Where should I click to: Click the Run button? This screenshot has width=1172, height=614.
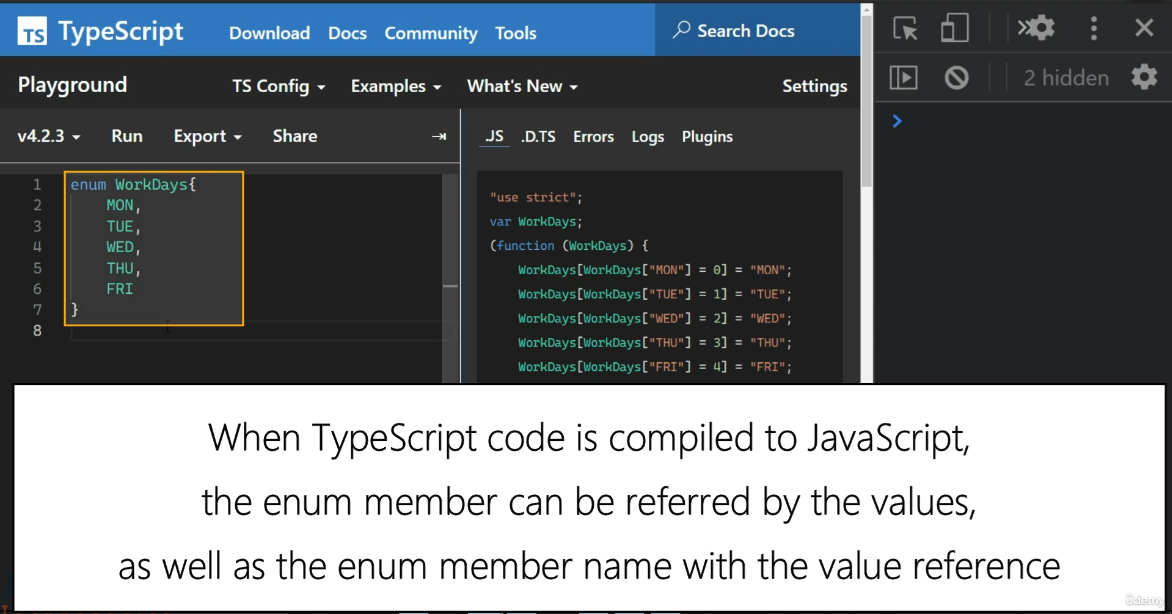[127, 136]
